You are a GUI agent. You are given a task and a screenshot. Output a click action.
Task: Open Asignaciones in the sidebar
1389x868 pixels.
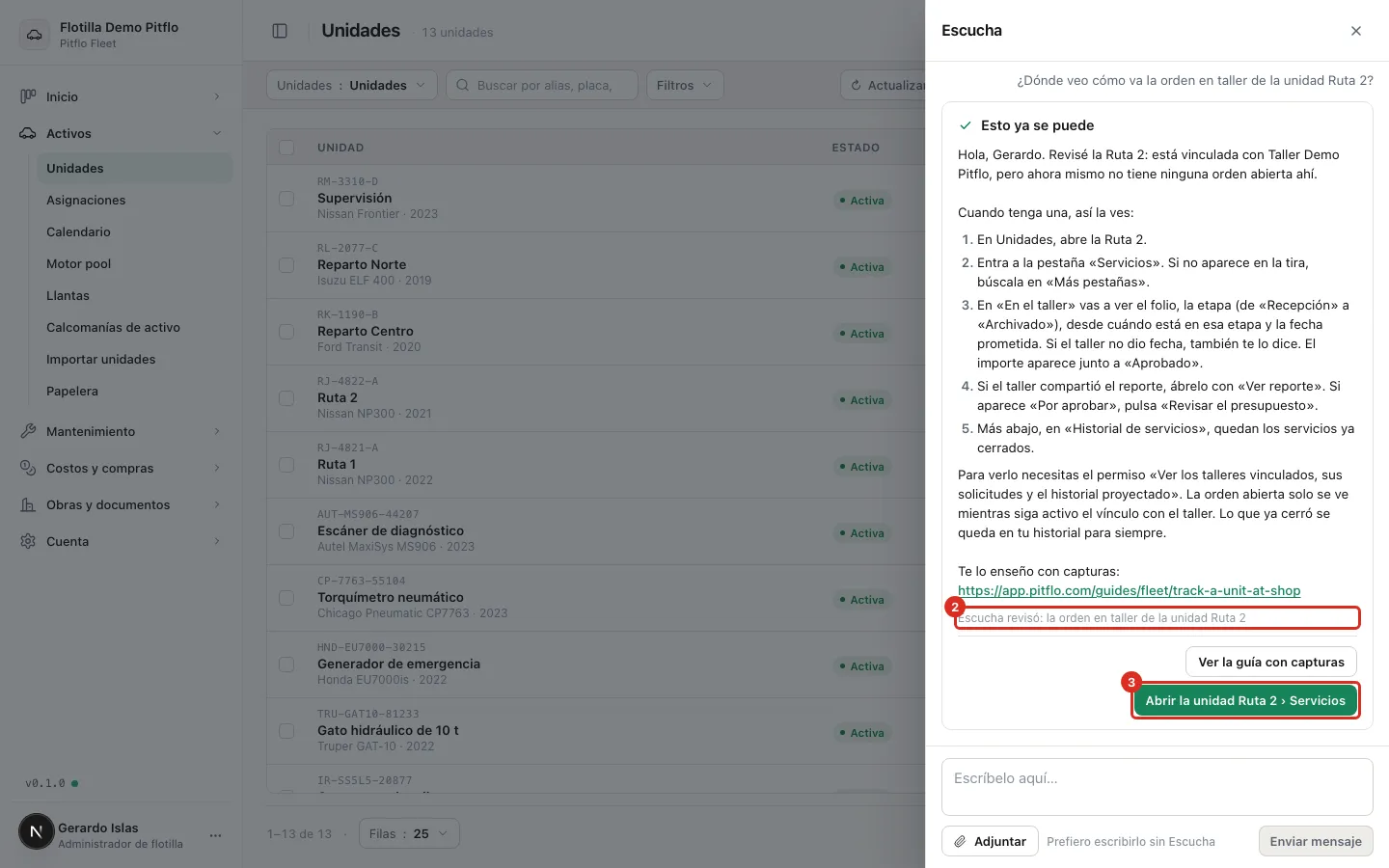134,200
